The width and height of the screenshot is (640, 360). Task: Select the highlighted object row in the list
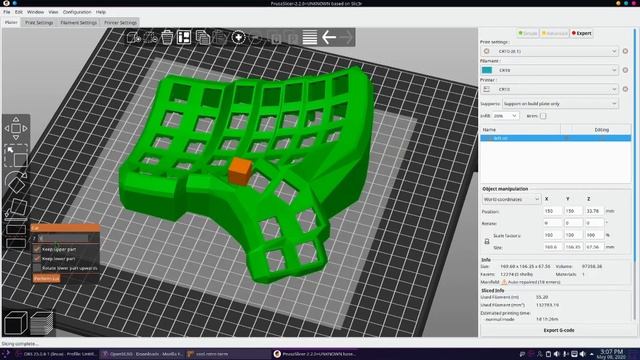556,138
